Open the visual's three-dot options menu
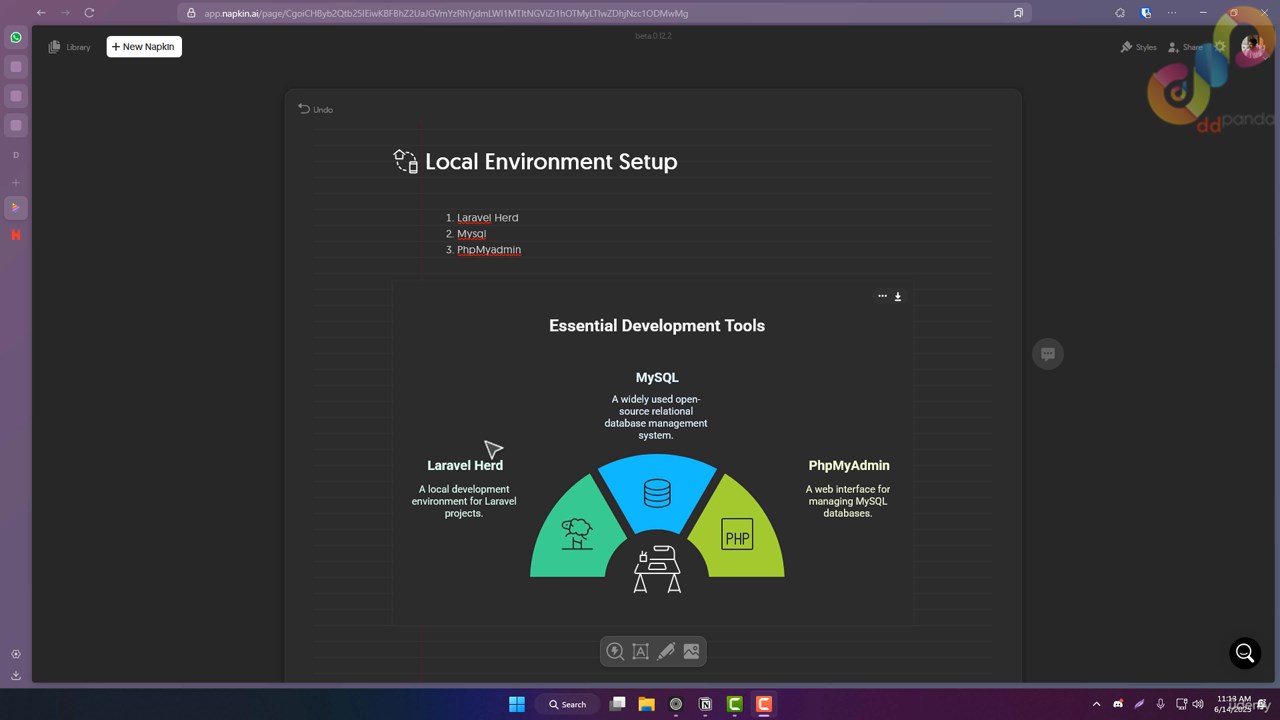The image size is (1280, 720). point(882,296)
